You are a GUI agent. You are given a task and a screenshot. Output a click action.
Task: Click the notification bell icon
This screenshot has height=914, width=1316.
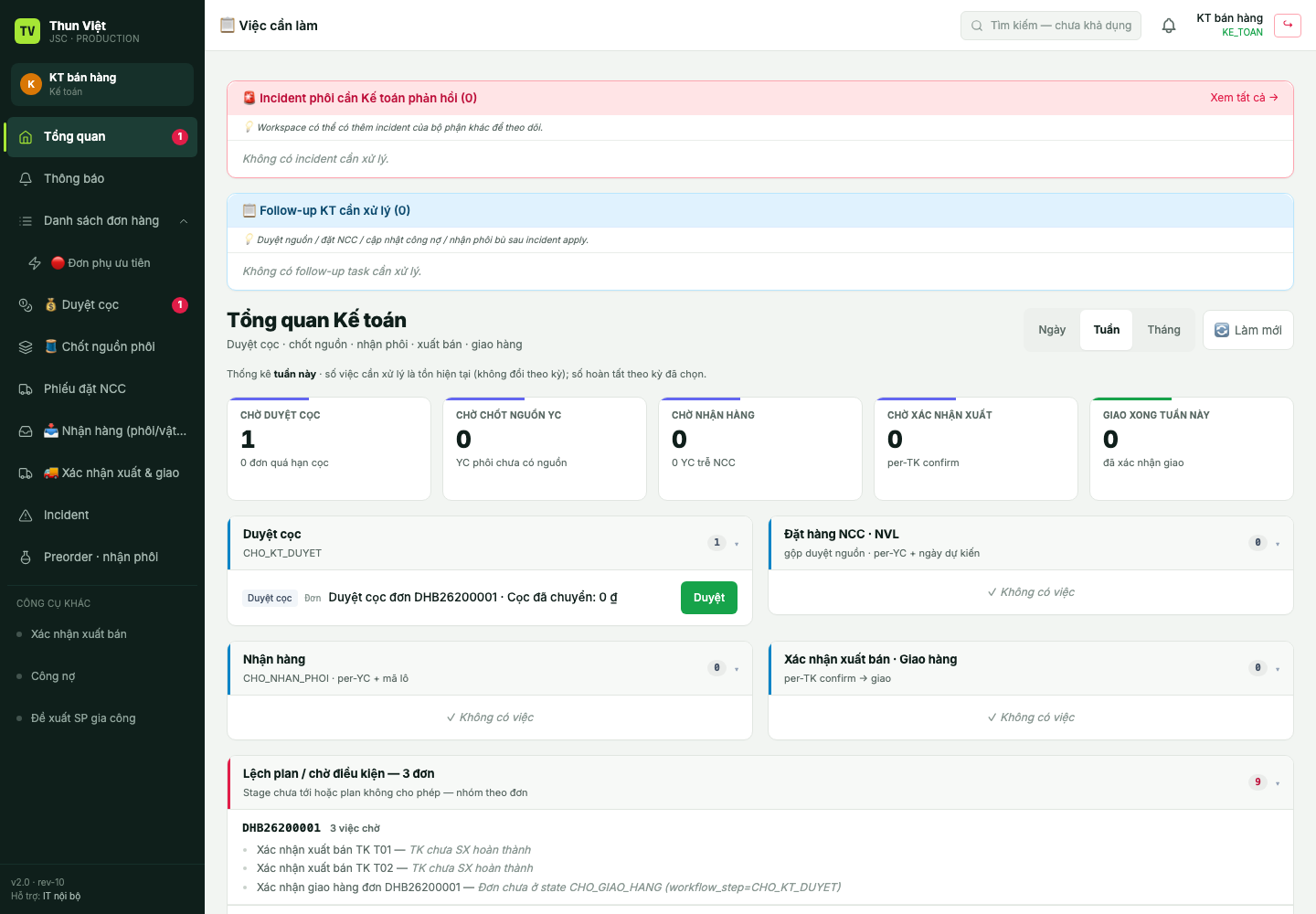[1169, 26]
